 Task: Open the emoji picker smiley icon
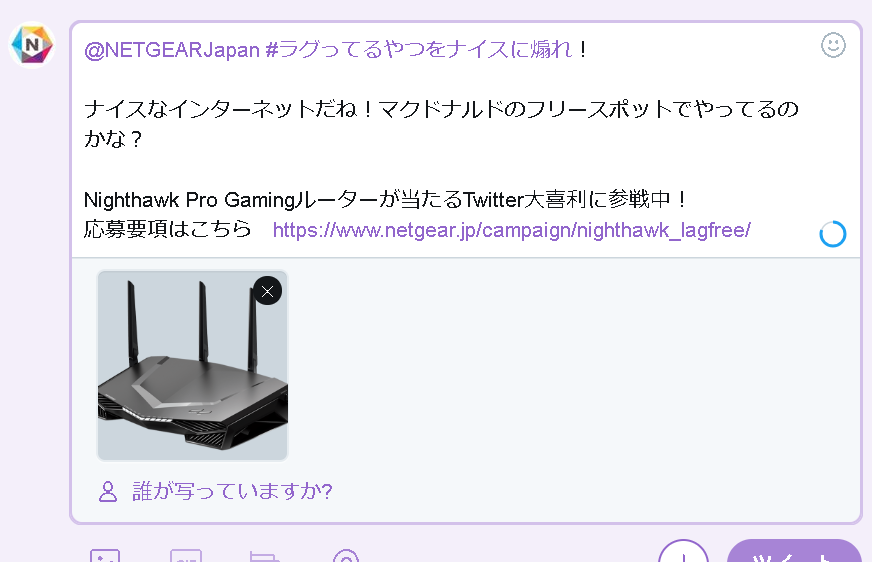[833, 45]
